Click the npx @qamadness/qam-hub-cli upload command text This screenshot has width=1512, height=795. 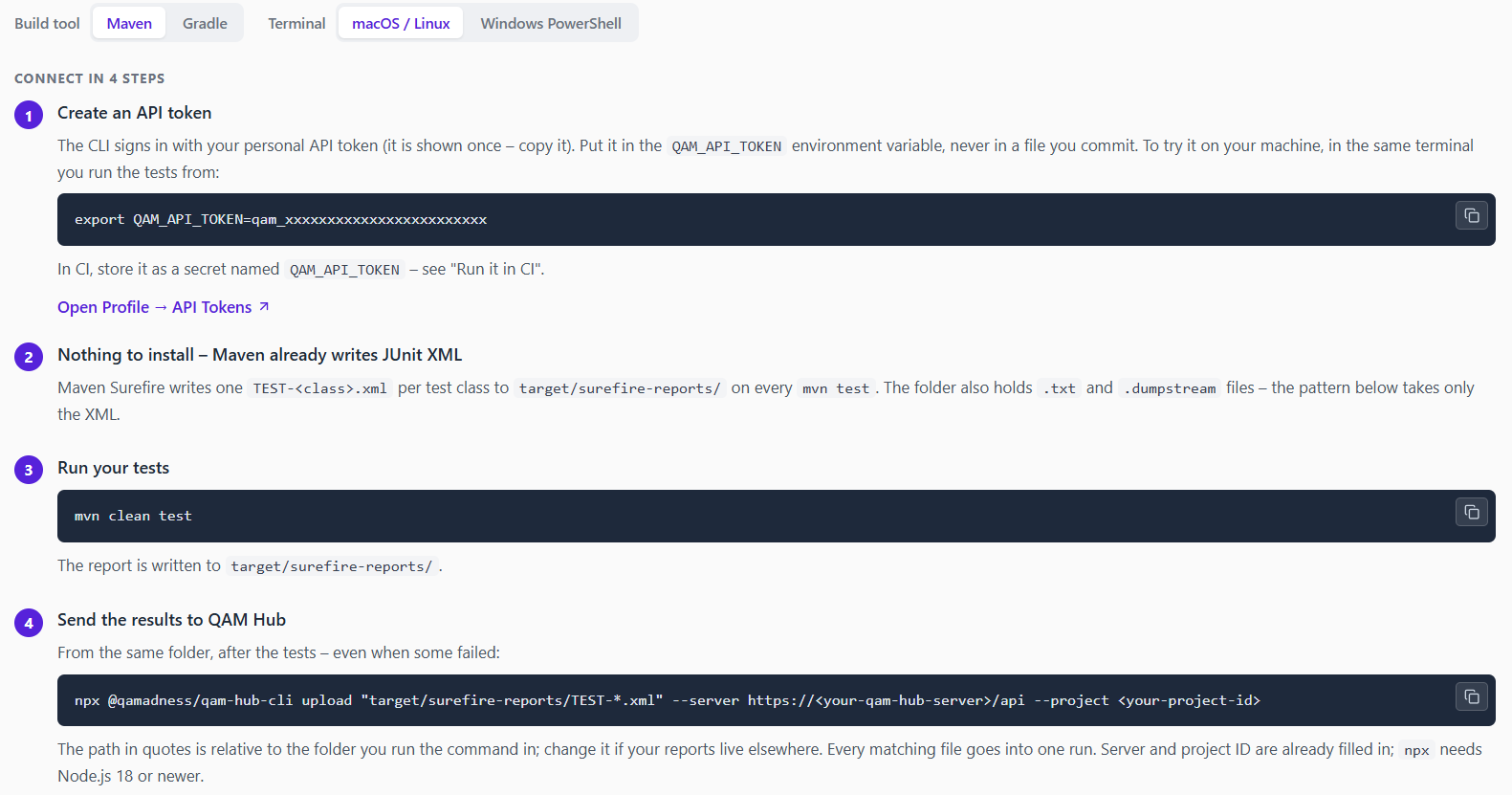coord(667,700)
